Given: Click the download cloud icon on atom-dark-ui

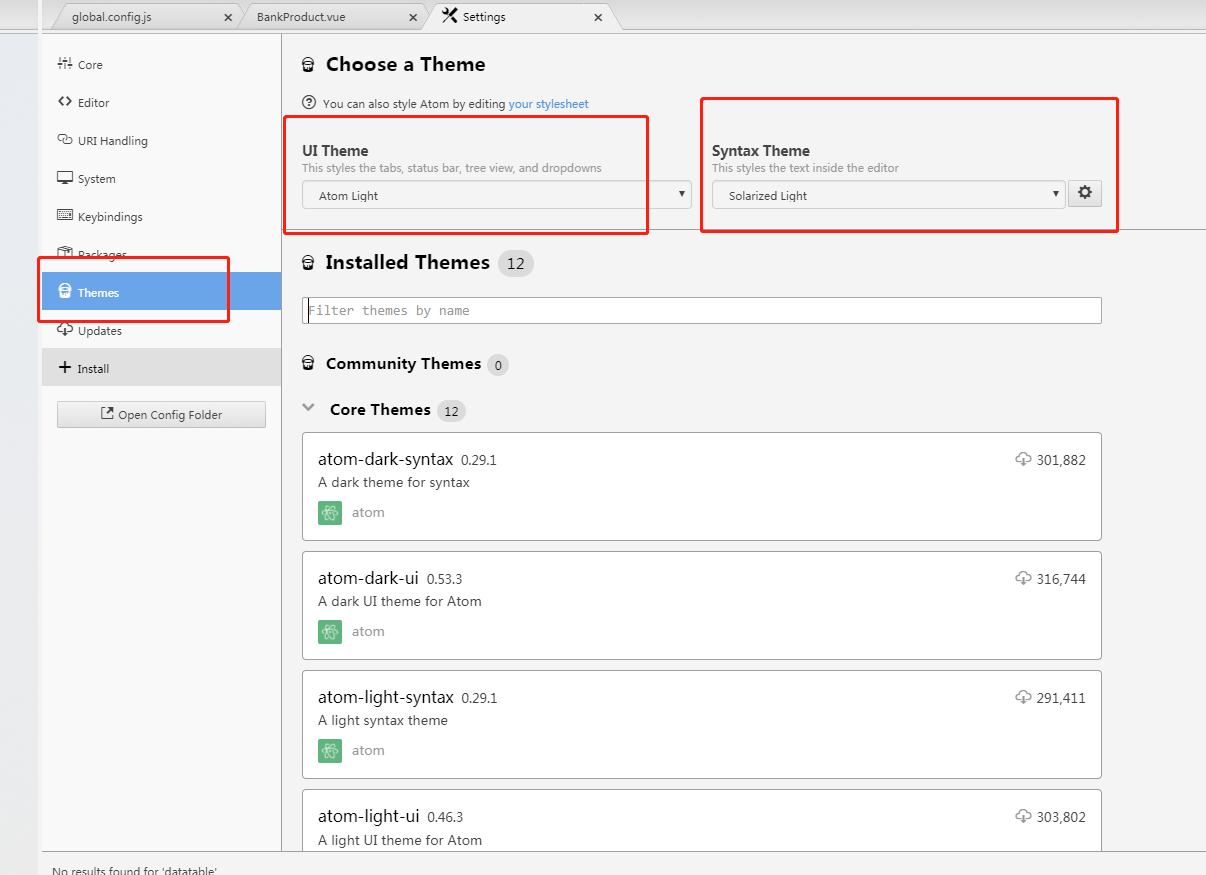Looking at the screenshot, I should tap(1023, 578).
